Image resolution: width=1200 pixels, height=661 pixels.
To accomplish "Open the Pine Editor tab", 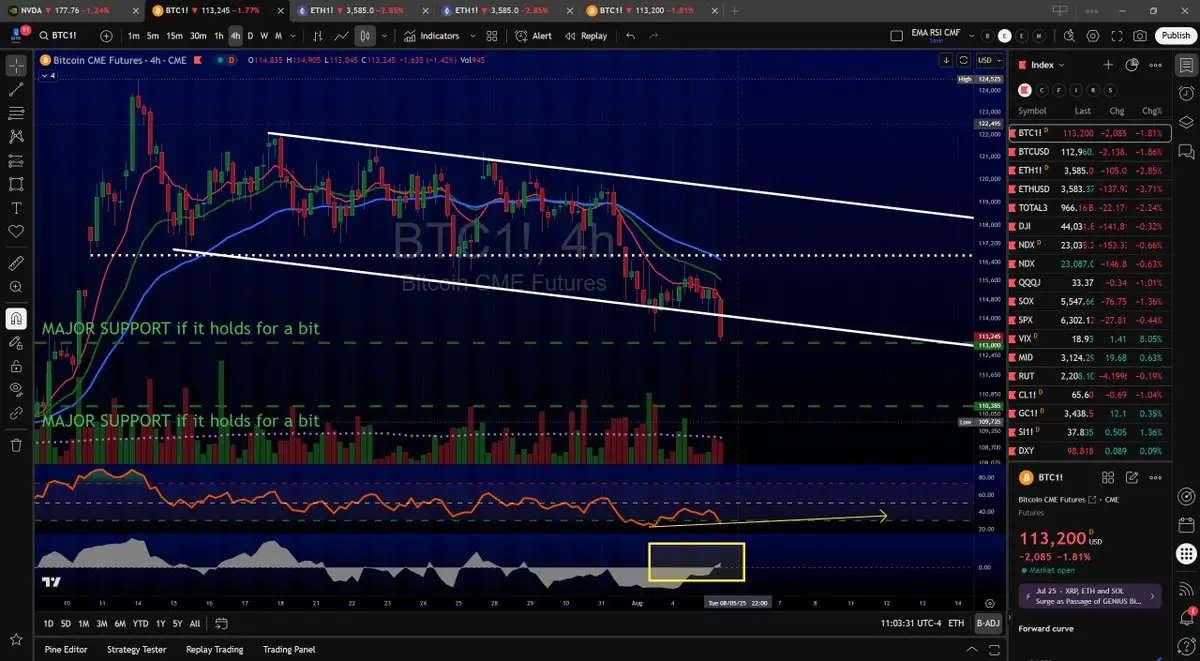I will tap(66, 649).
